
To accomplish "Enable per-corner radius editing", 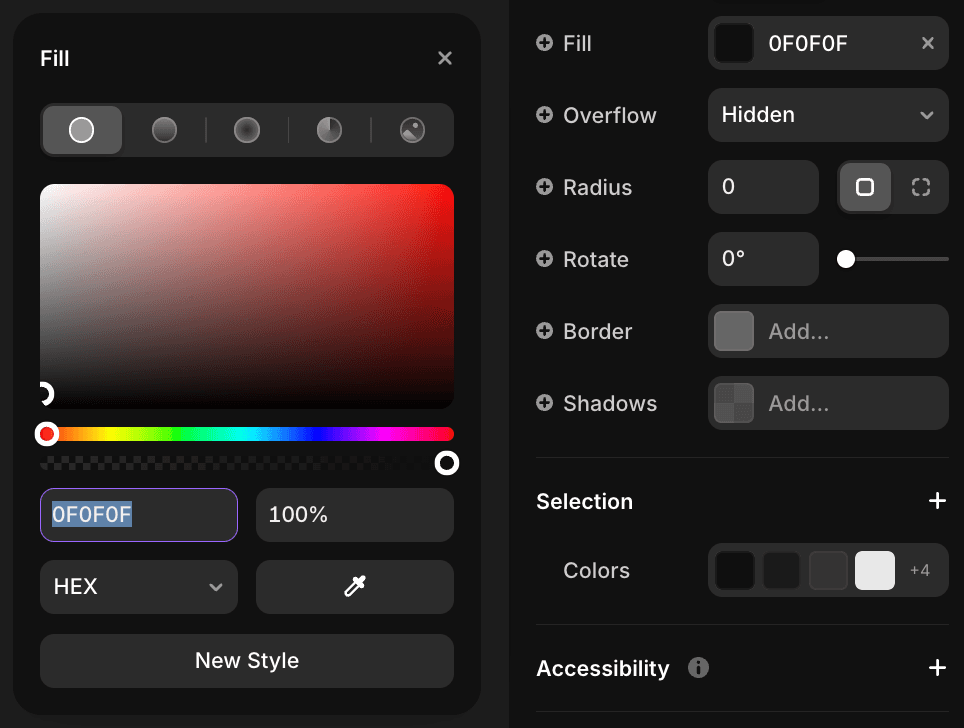I will pyautogui.click(x=920, y=187).
